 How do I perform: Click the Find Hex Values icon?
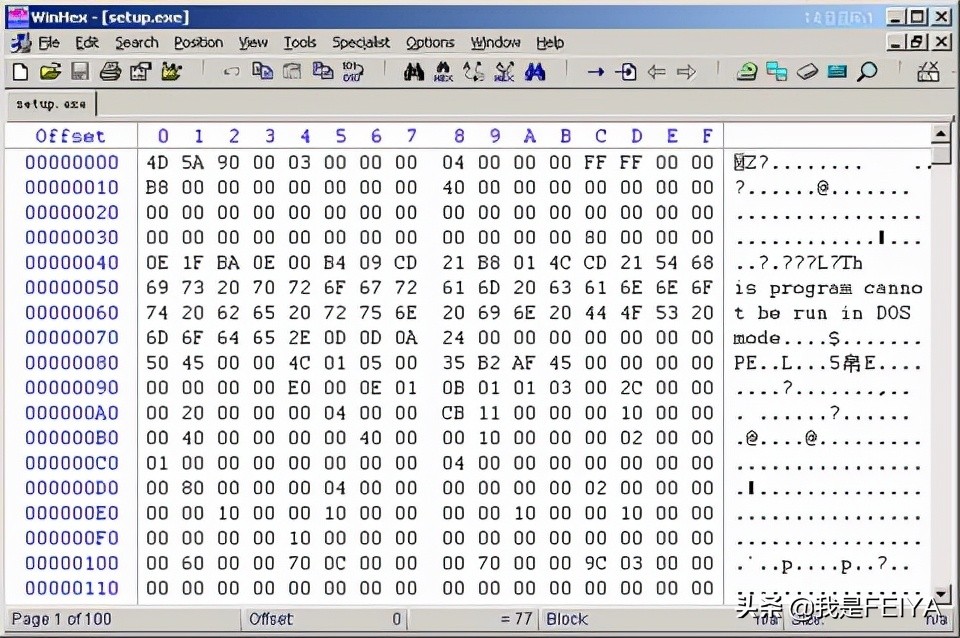click(443, 72)
